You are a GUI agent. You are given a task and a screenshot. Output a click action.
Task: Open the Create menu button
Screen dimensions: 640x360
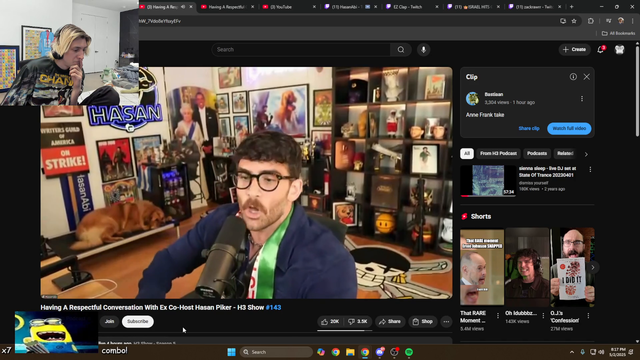574,49
